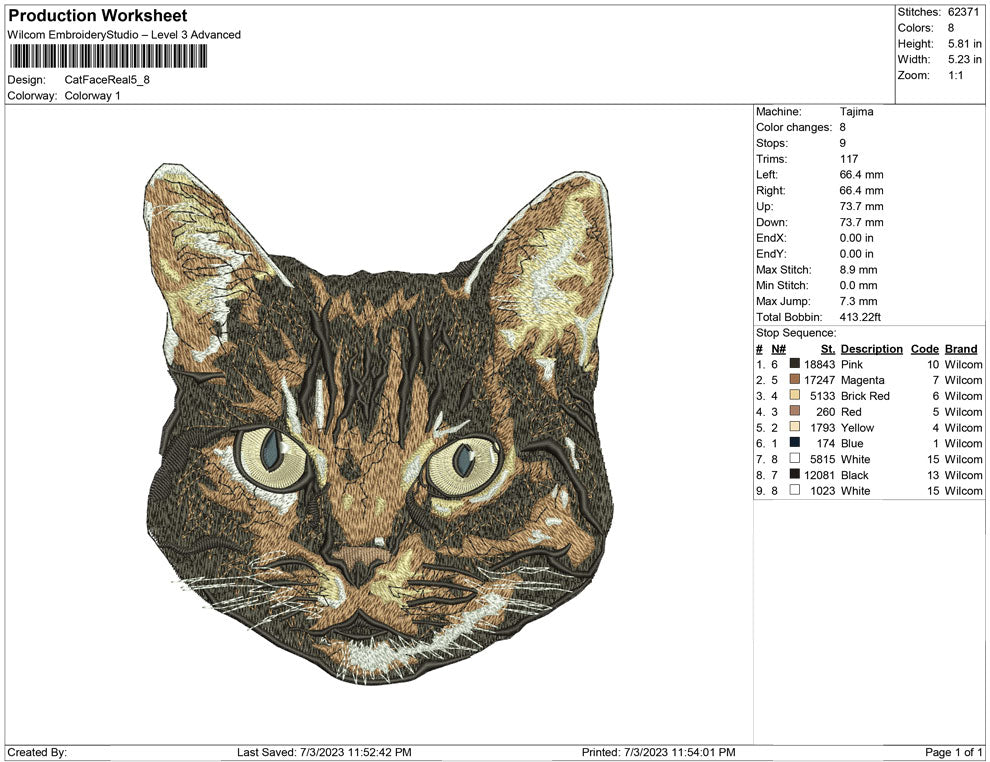Select the White swatch in row 9
This screenshot has height=762, width=990.
(795, 491)
